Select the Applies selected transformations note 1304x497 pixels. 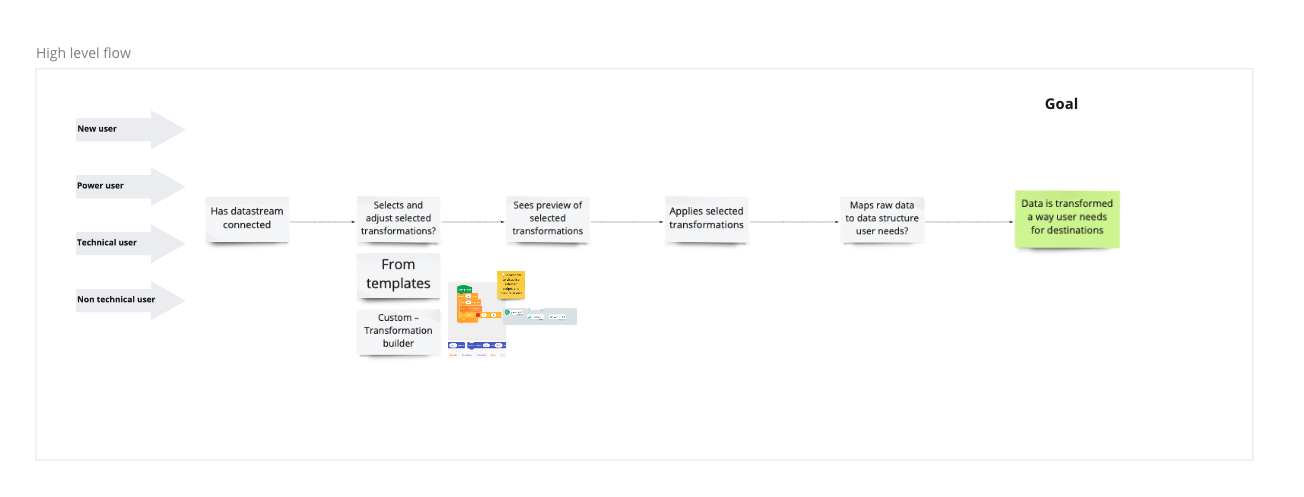pyautogui.click(x=706, y=218)
